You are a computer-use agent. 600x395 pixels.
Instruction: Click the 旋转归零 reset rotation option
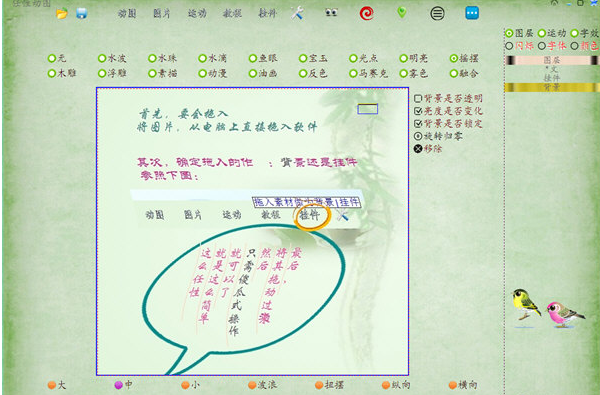(x=438, y=136)
